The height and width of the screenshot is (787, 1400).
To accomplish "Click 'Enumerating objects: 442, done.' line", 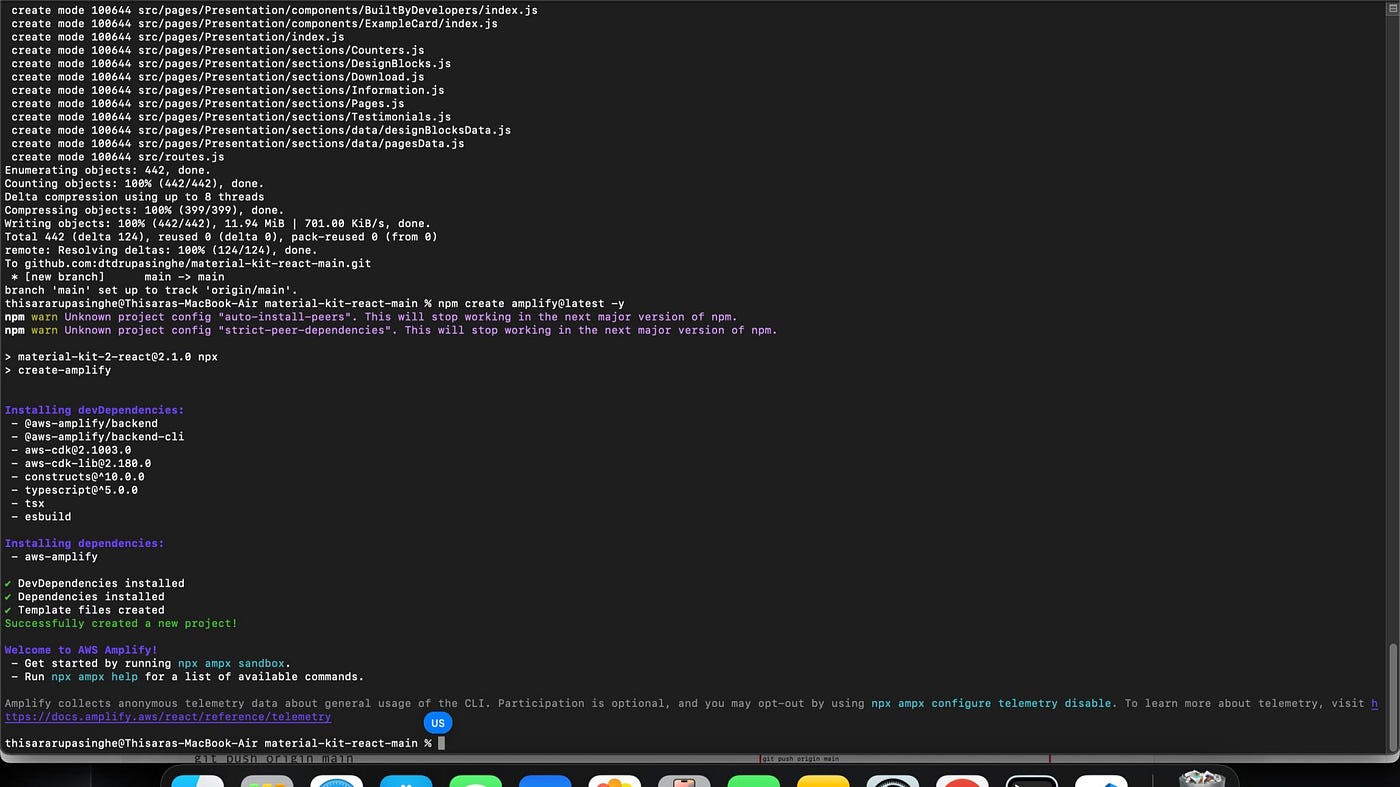I will 108,170.
